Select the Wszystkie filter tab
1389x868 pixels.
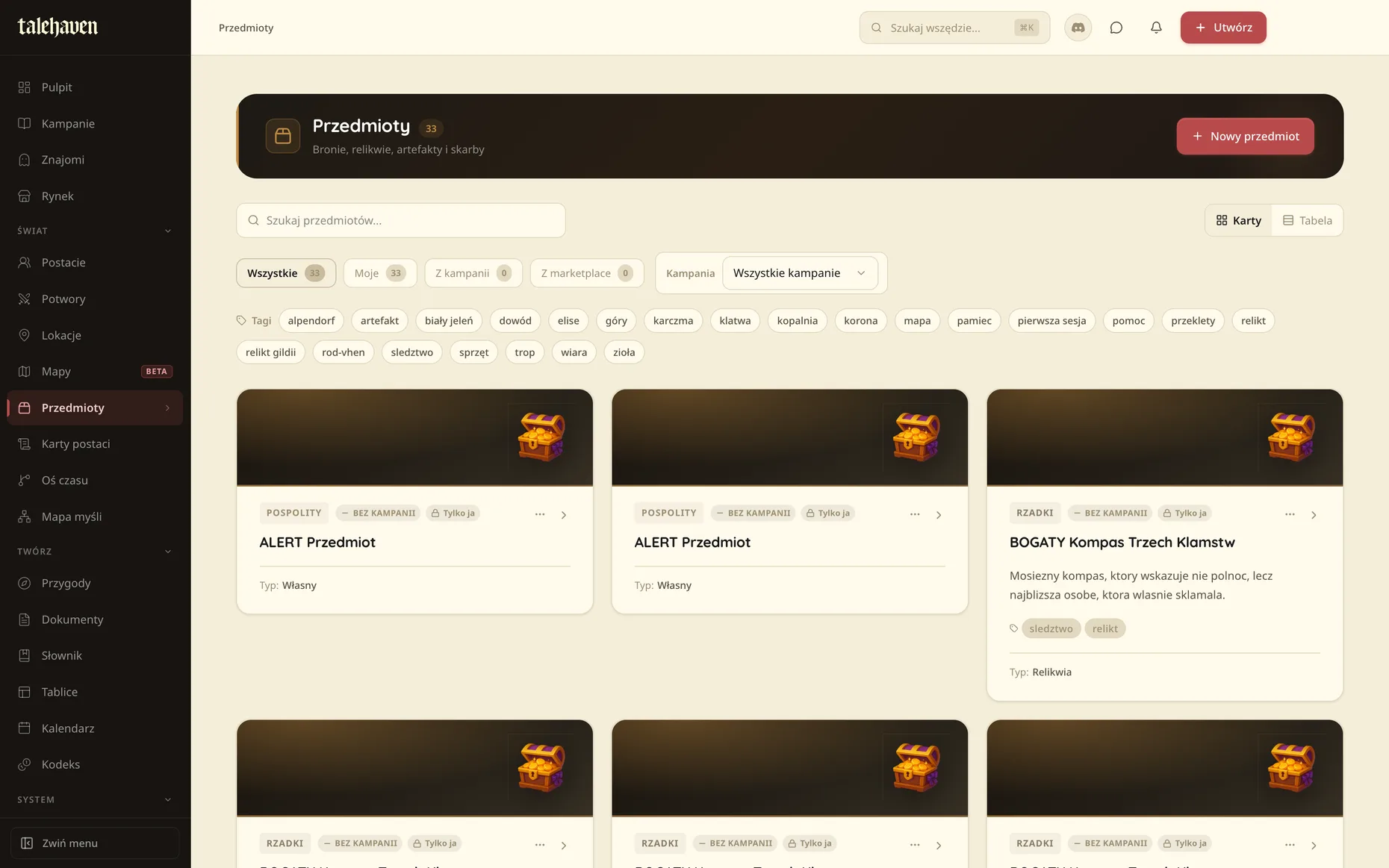[286, 273]
